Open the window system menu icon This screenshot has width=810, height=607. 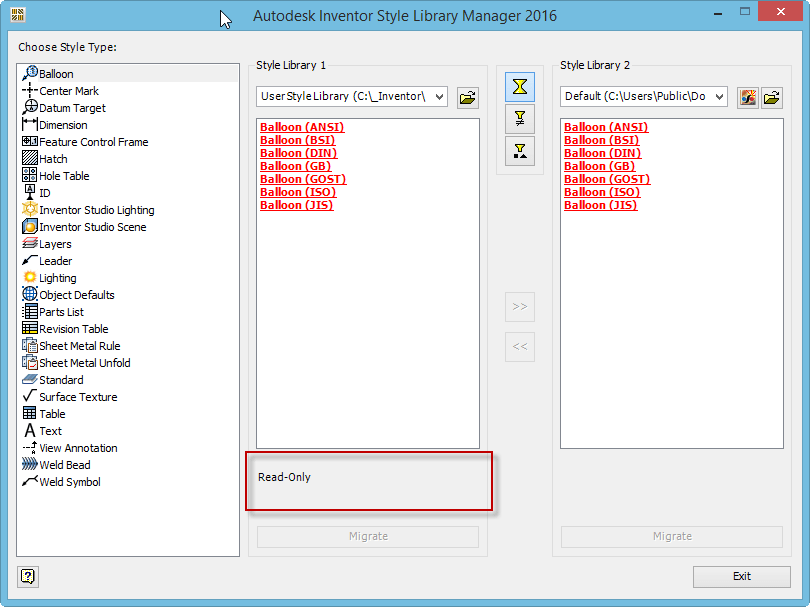click(17, 14)
